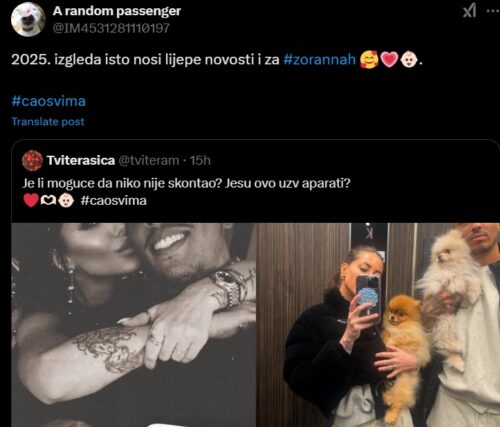
Task: Open quoted post text 'Je li moguce da niko'
Action: tap(186, 183)
